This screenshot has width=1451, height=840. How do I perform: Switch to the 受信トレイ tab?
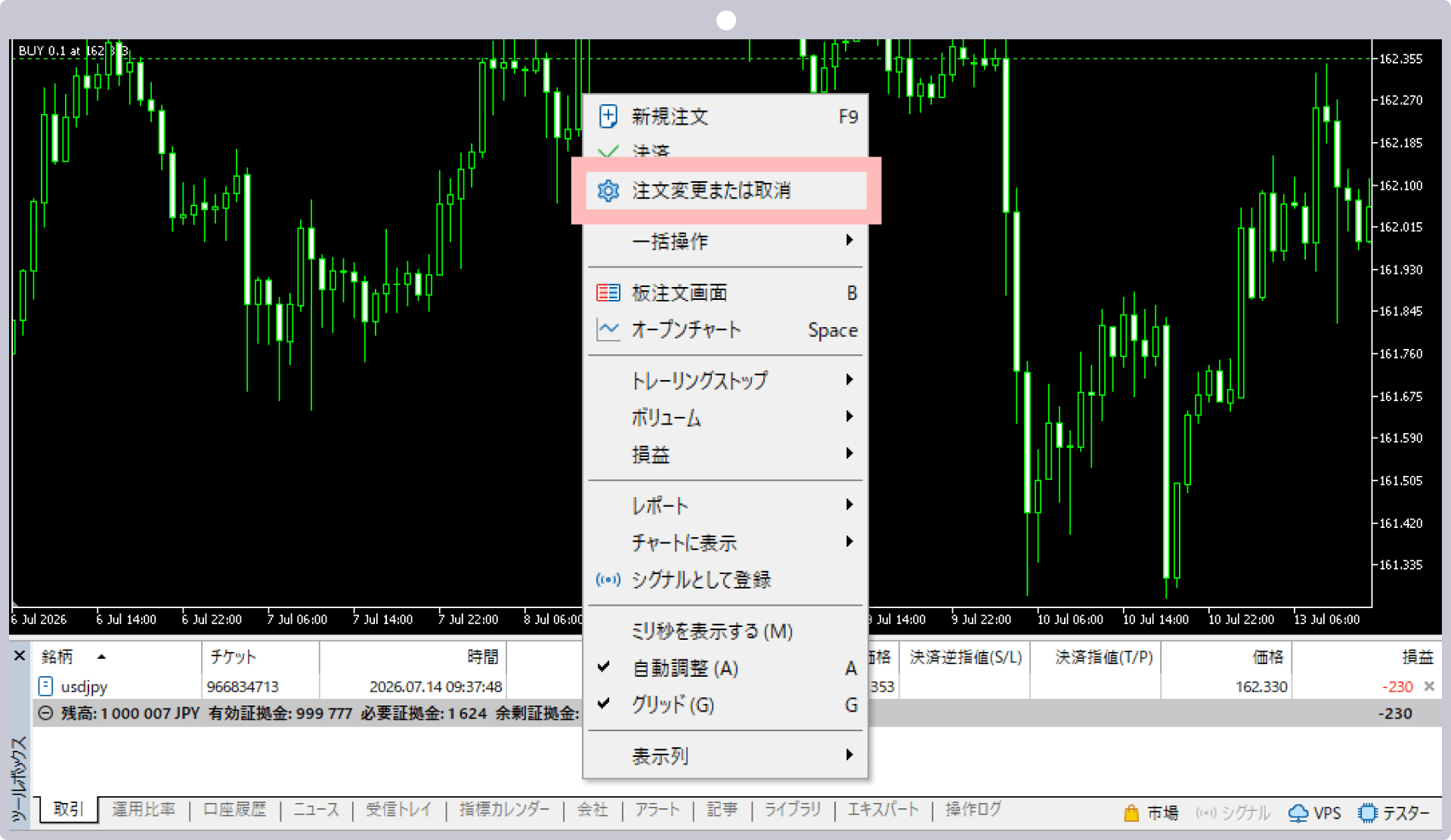coord(398,809)
